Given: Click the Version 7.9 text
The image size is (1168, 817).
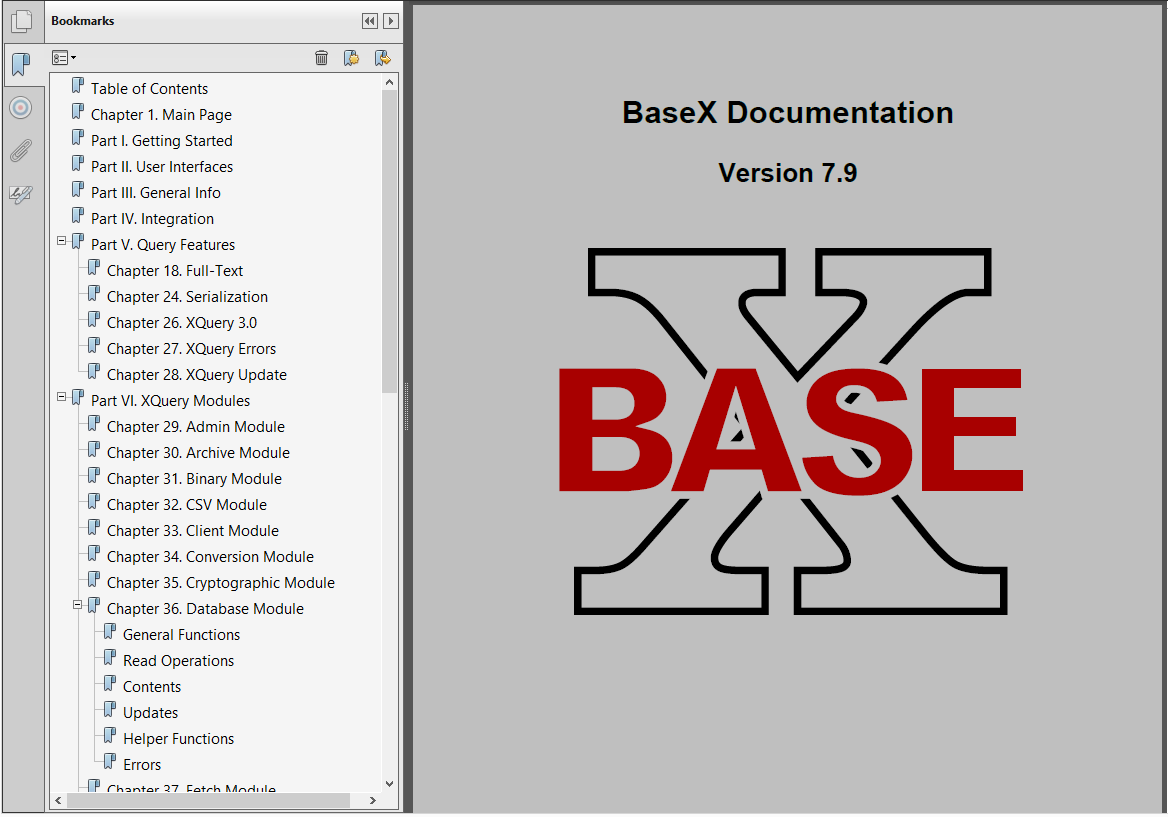Looking at the screenshot, I should pyautogui.click(x=787, y=173).
